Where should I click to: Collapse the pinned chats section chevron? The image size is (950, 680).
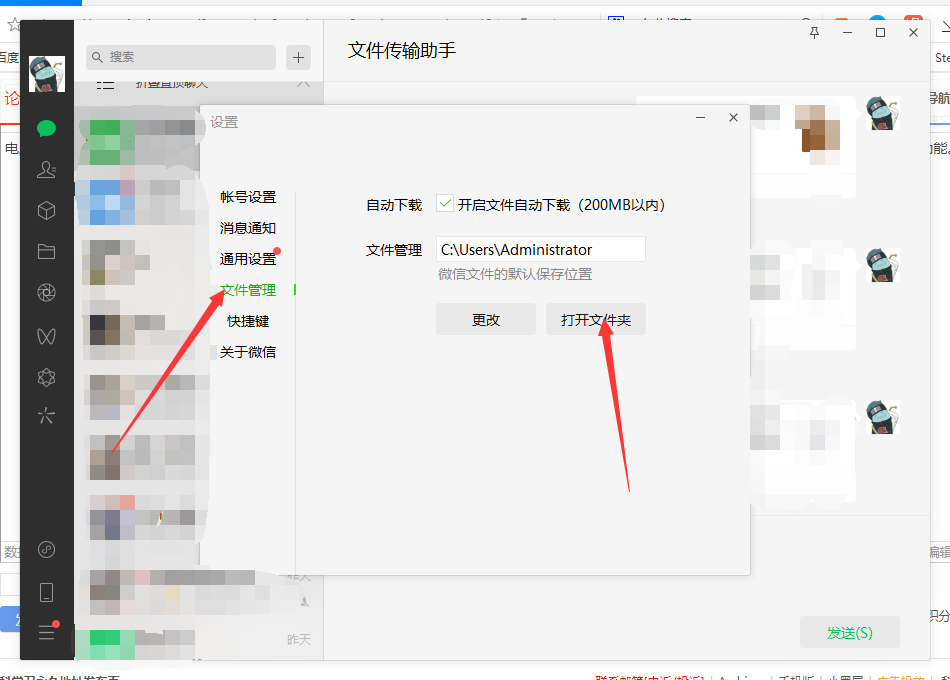pos(303,83)
